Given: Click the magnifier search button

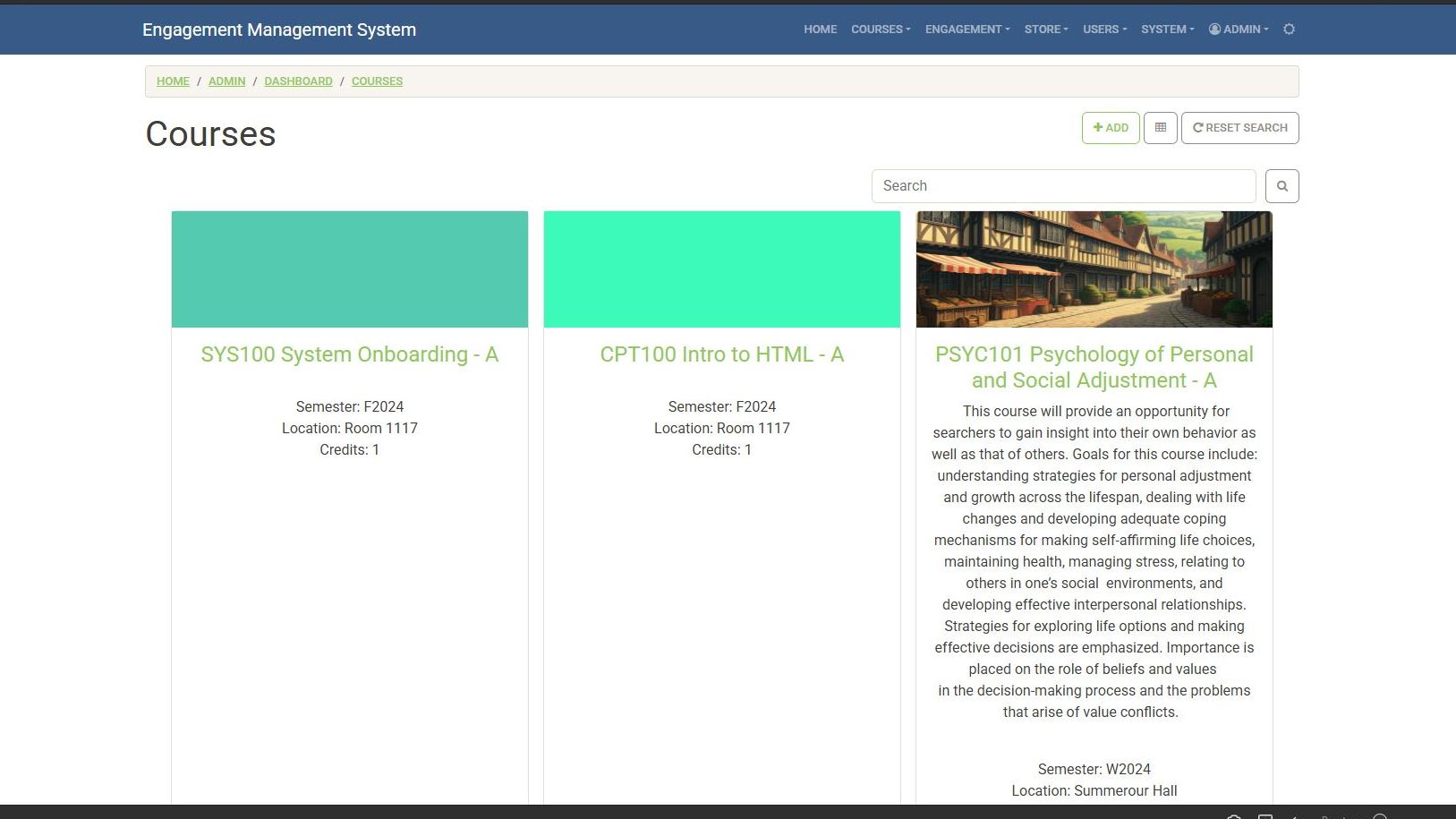Looking at the screenshot, I should point(1281,186).
